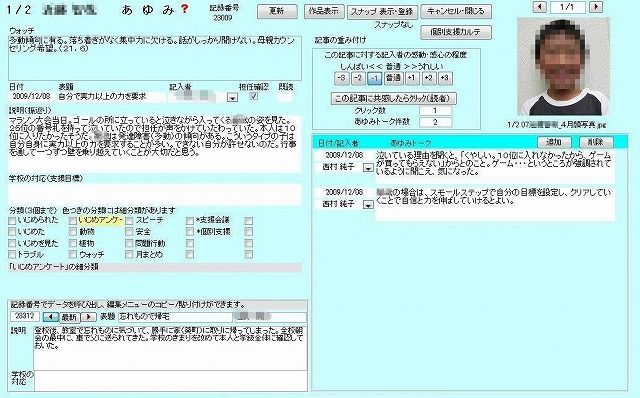Open the 個別支援カルテ button
The width and height of the screenshot is (640, 398).
pyautogui.click(x=456, y=32)
